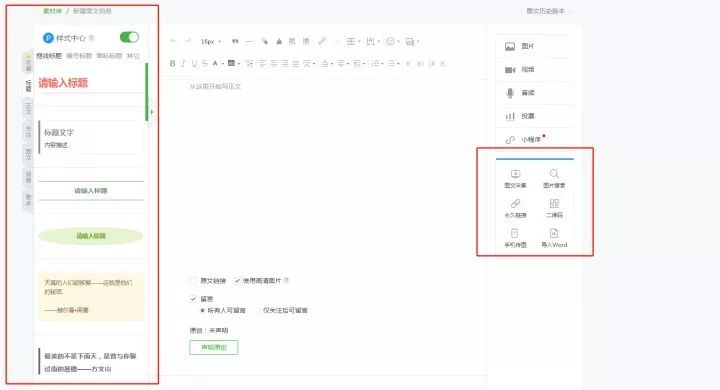Screen dimensions: 720x390
Task: Click the help icon beside 使用高清图片
Action: [287, 281]
